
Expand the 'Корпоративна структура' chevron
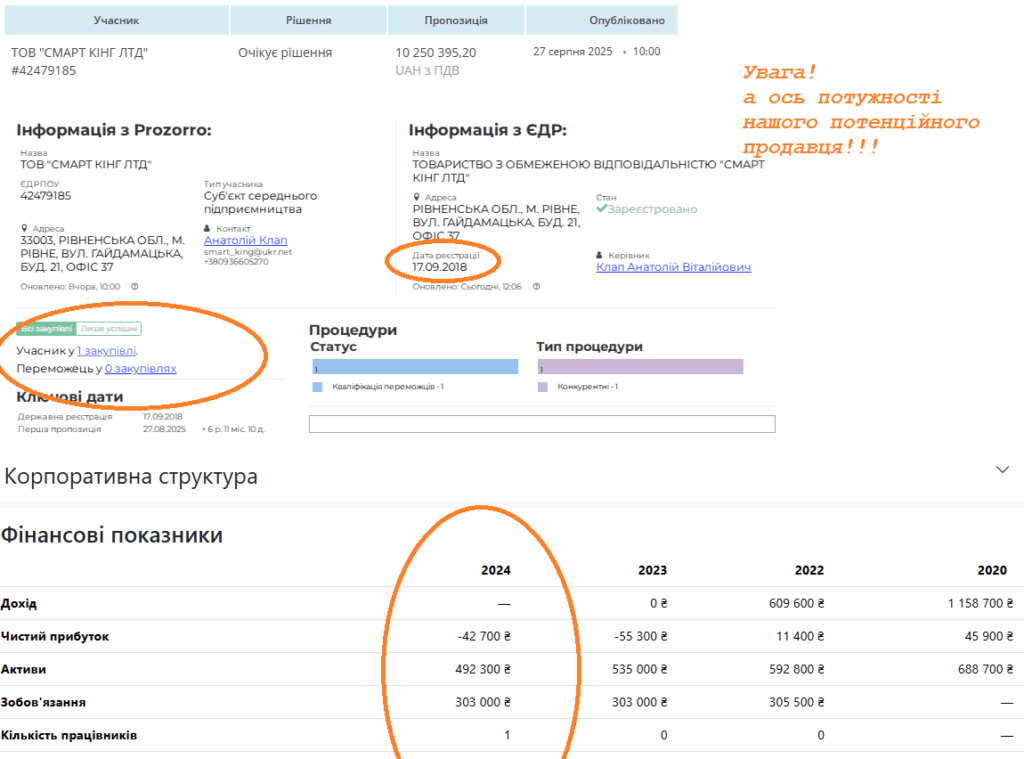click(x=1003, y=469)
